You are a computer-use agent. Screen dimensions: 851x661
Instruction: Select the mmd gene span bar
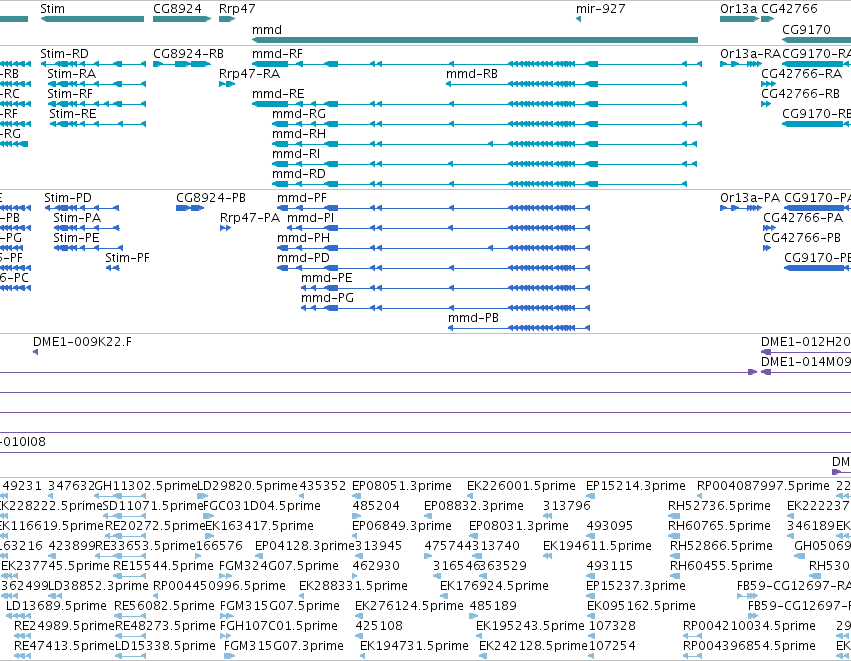point(475,40)
